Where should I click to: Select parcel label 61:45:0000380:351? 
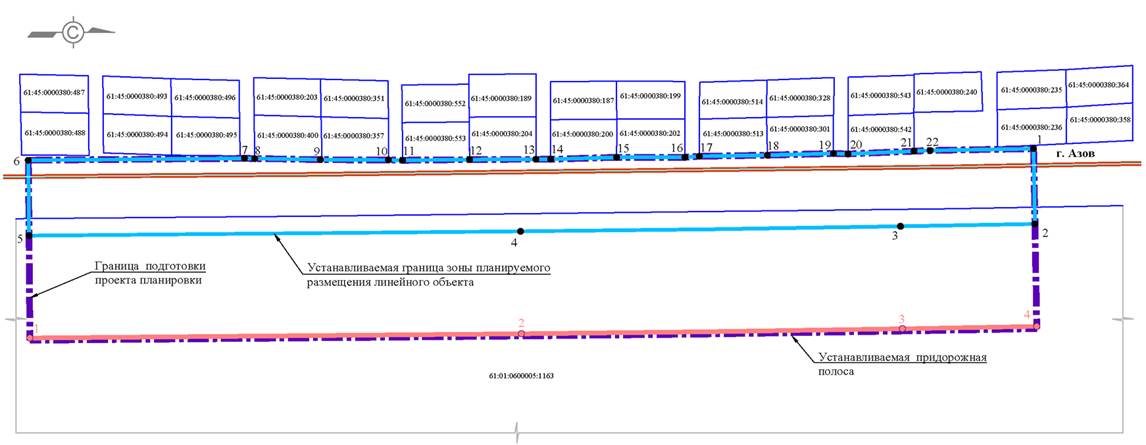tap(354, 97)
